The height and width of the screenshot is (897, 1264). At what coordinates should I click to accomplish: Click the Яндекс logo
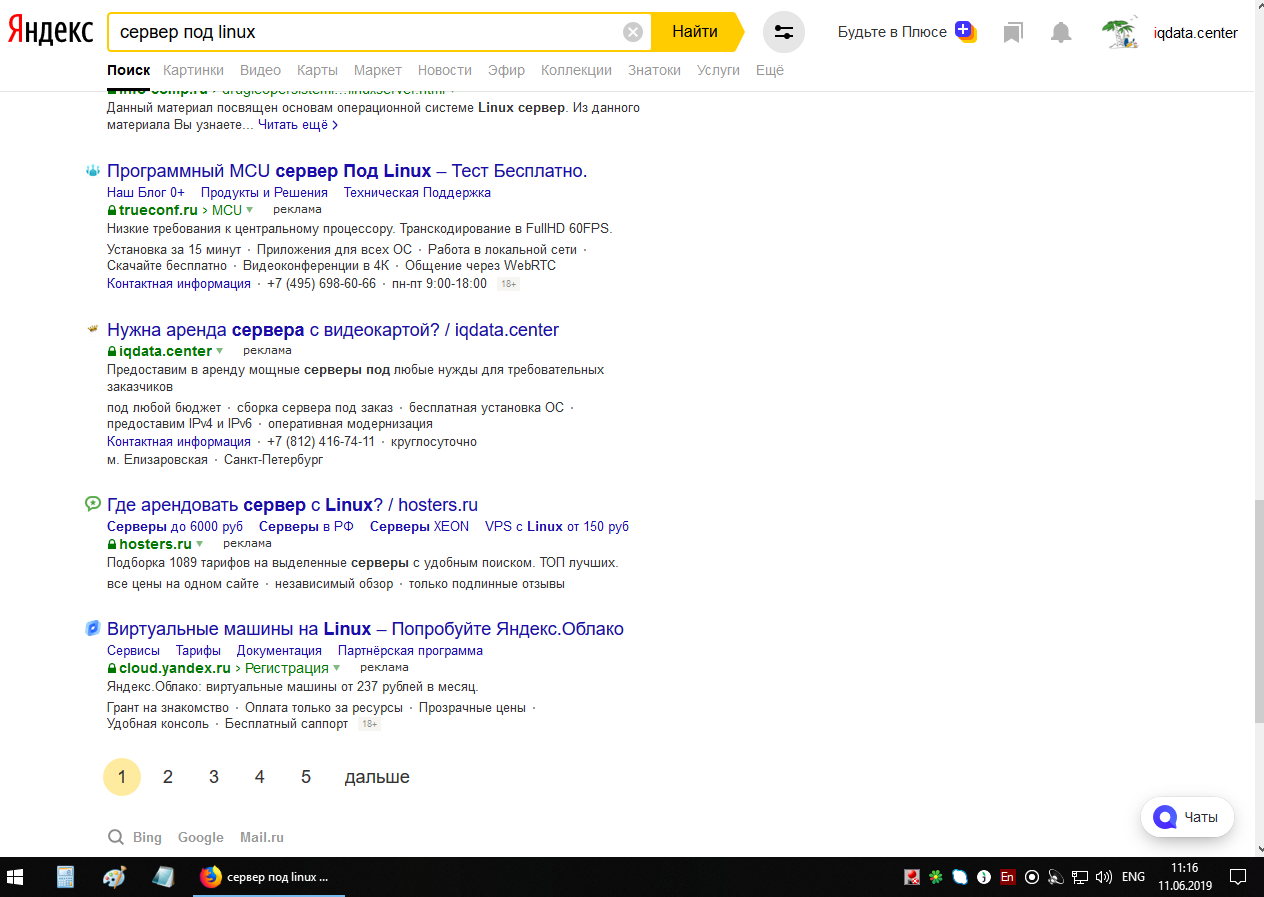(51, 31)
